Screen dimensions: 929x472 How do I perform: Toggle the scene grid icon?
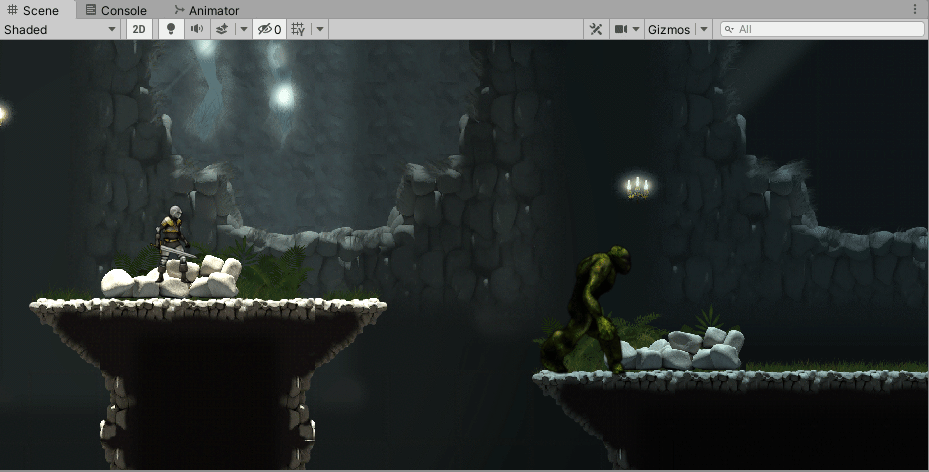(299, 30)
